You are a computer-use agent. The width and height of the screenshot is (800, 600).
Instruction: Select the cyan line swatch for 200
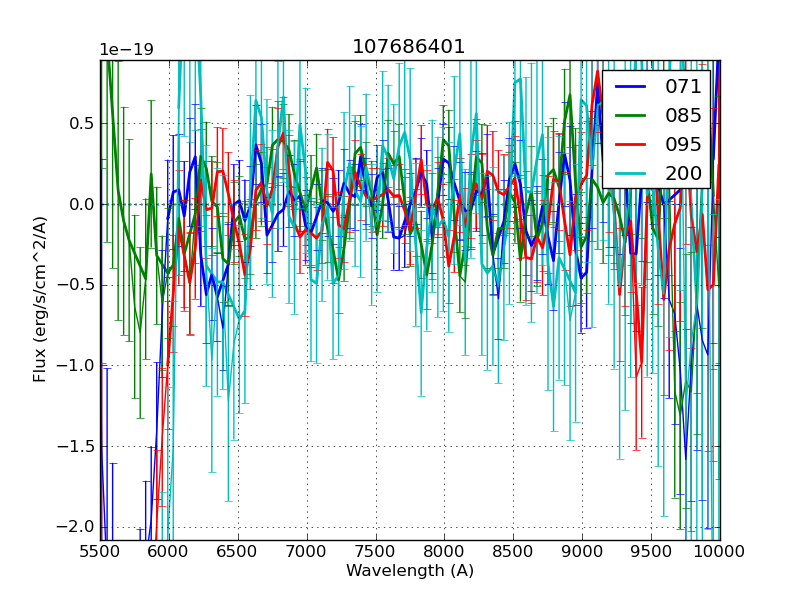pos(630,174)
